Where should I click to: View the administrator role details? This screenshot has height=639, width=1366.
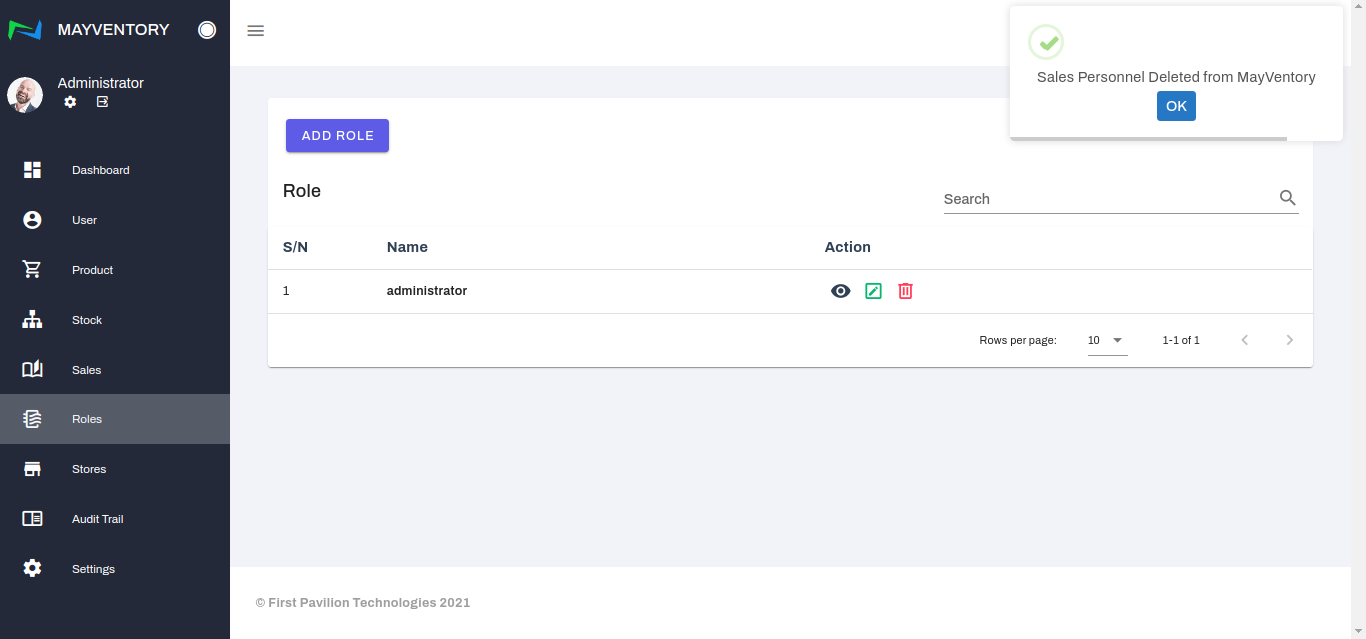pos(840,291)
